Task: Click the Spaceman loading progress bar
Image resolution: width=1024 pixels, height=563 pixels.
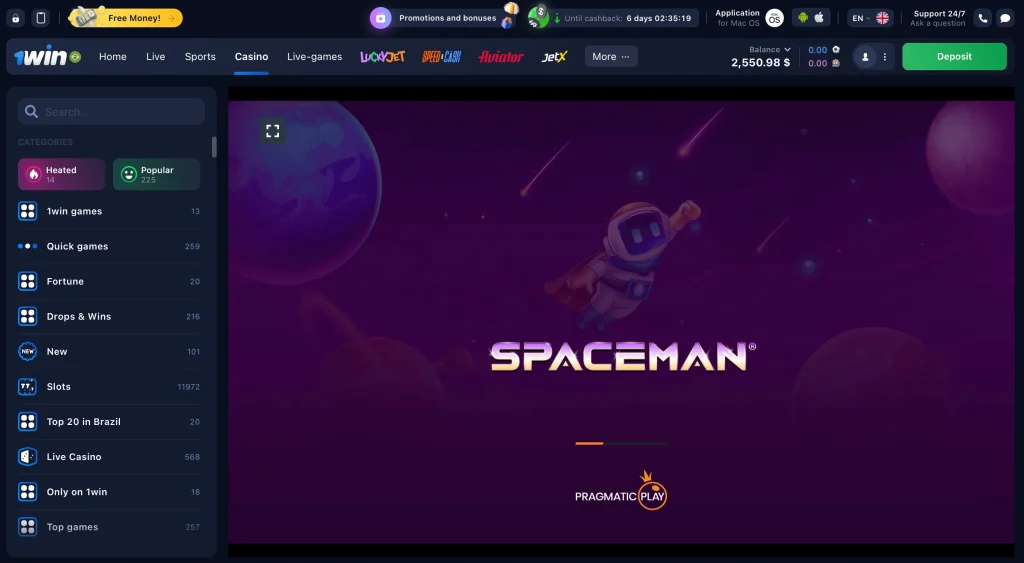Action: click(x=621, y=443)
